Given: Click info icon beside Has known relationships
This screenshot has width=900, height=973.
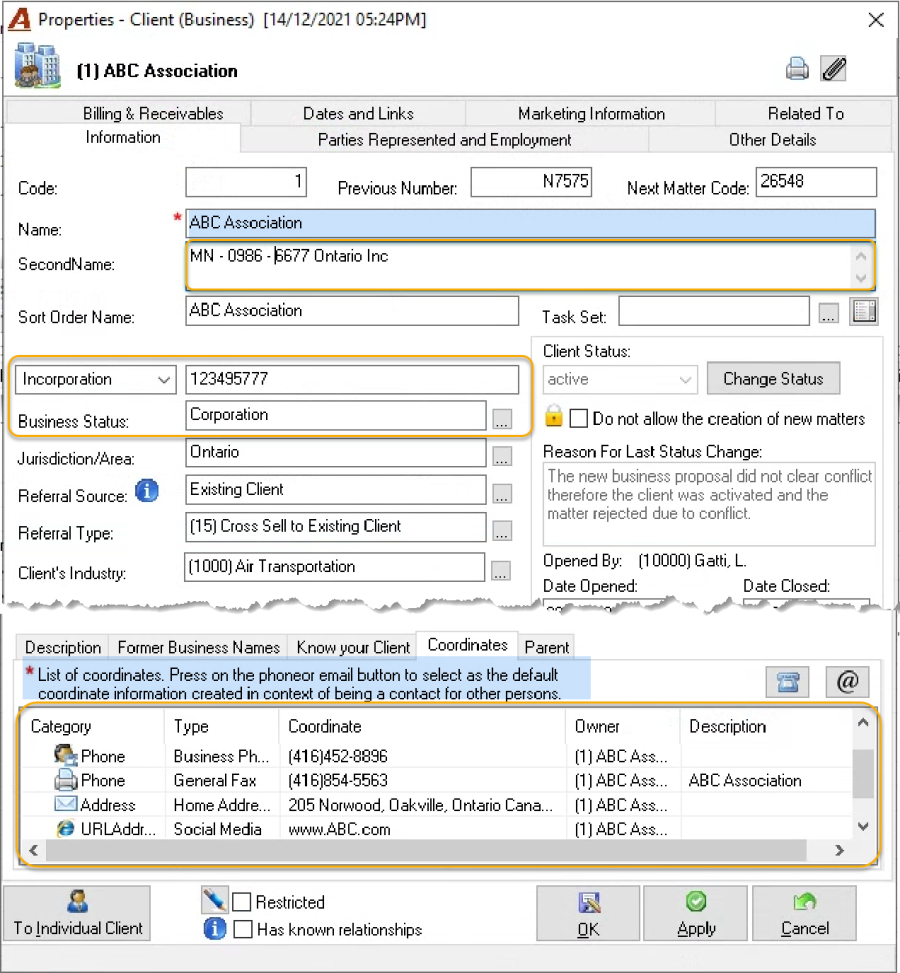Looking at the screenshot, I should (x=215, y=929).
